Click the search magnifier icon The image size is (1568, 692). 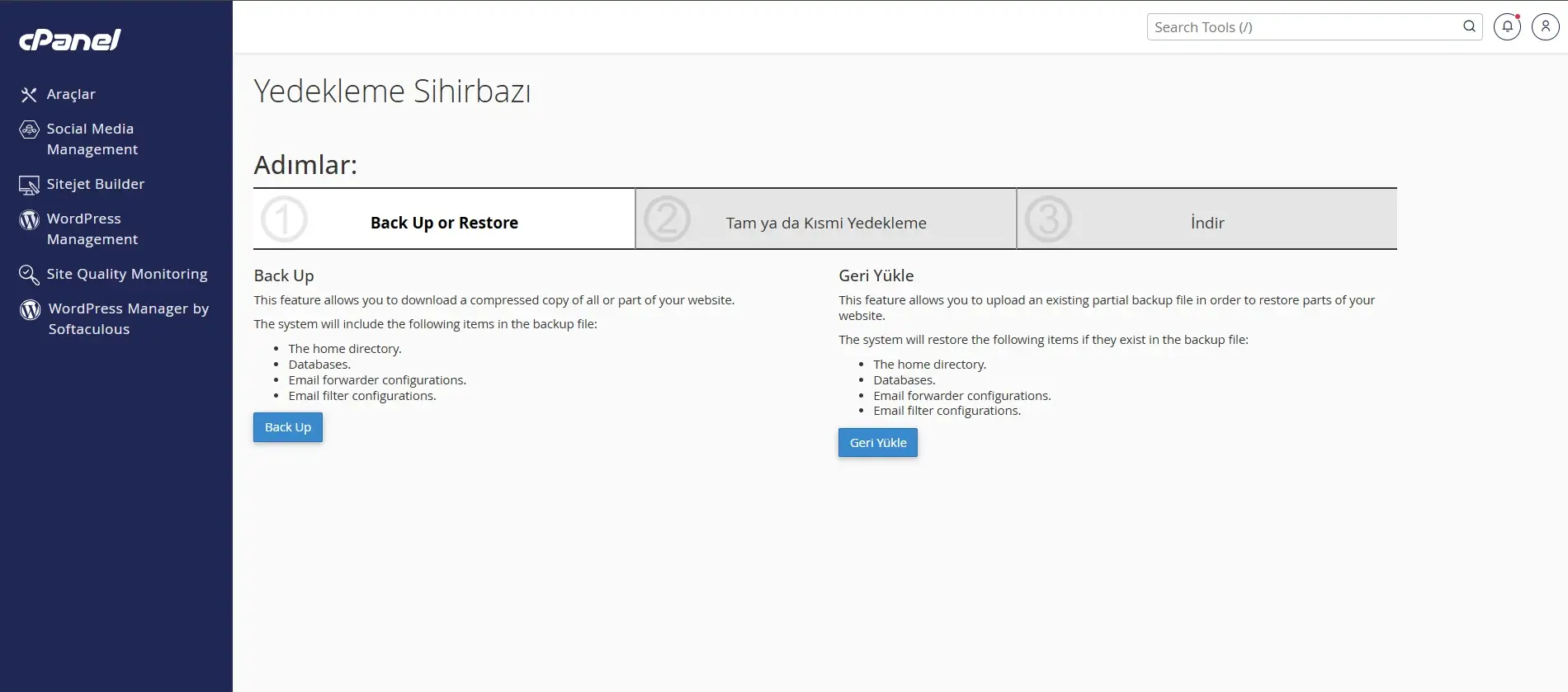(1469, 26)
